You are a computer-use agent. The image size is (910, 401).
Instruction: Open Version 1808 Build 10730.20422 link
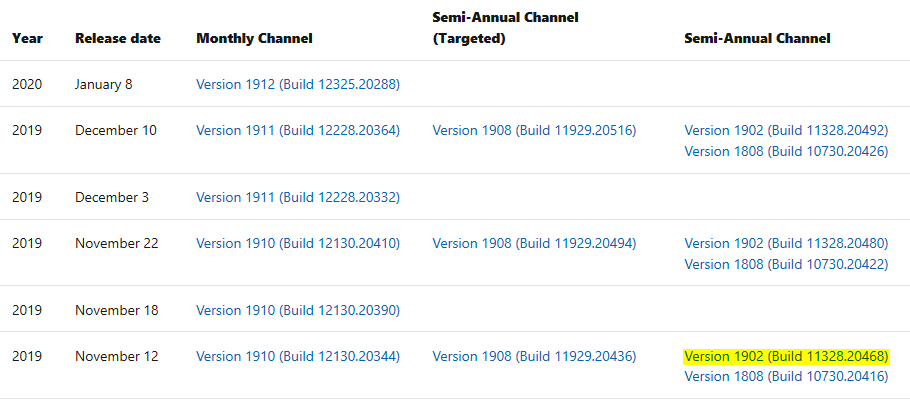786,265
